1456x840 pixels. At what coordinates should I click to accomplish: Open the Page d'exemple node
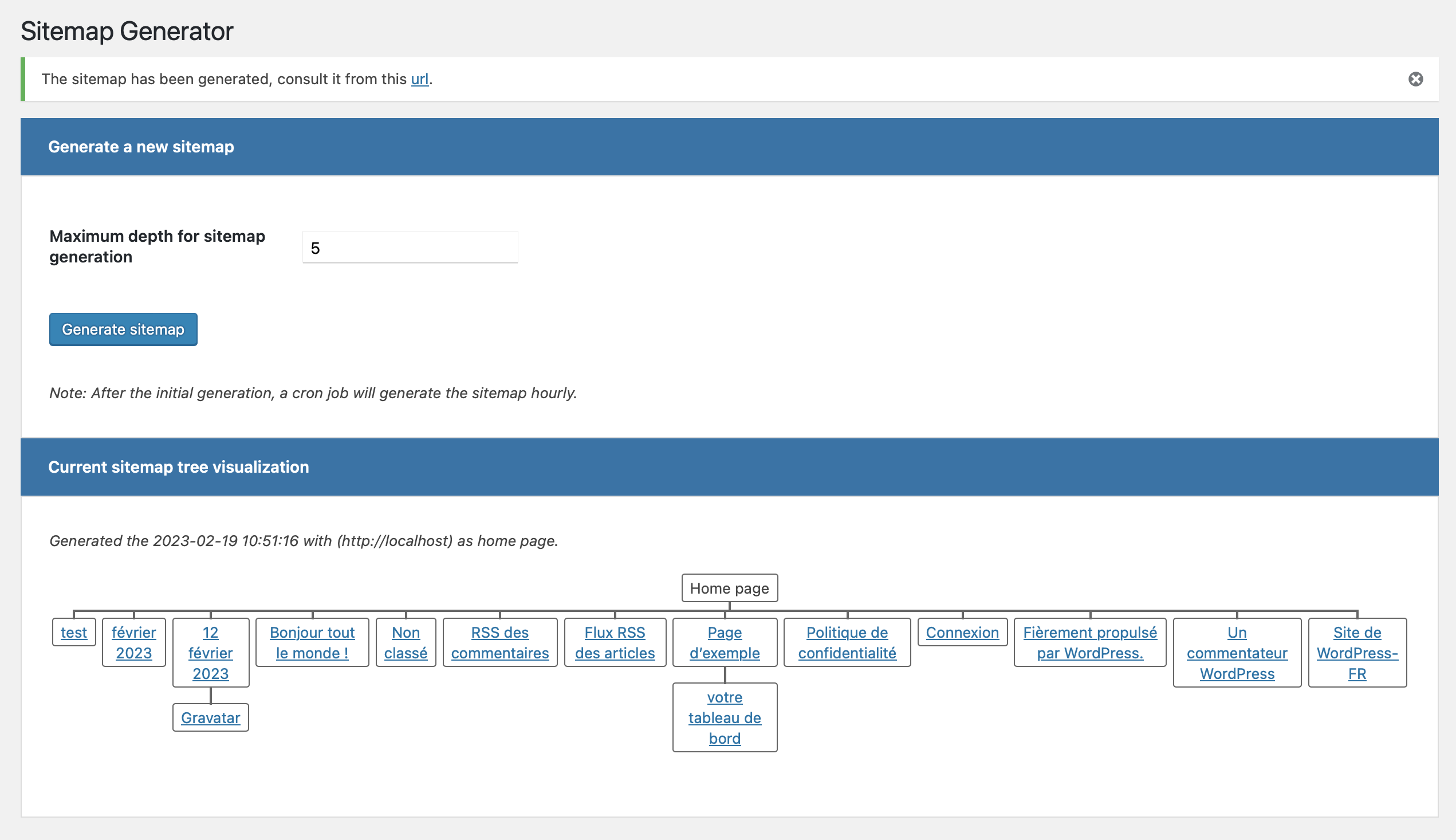[725, 643]
